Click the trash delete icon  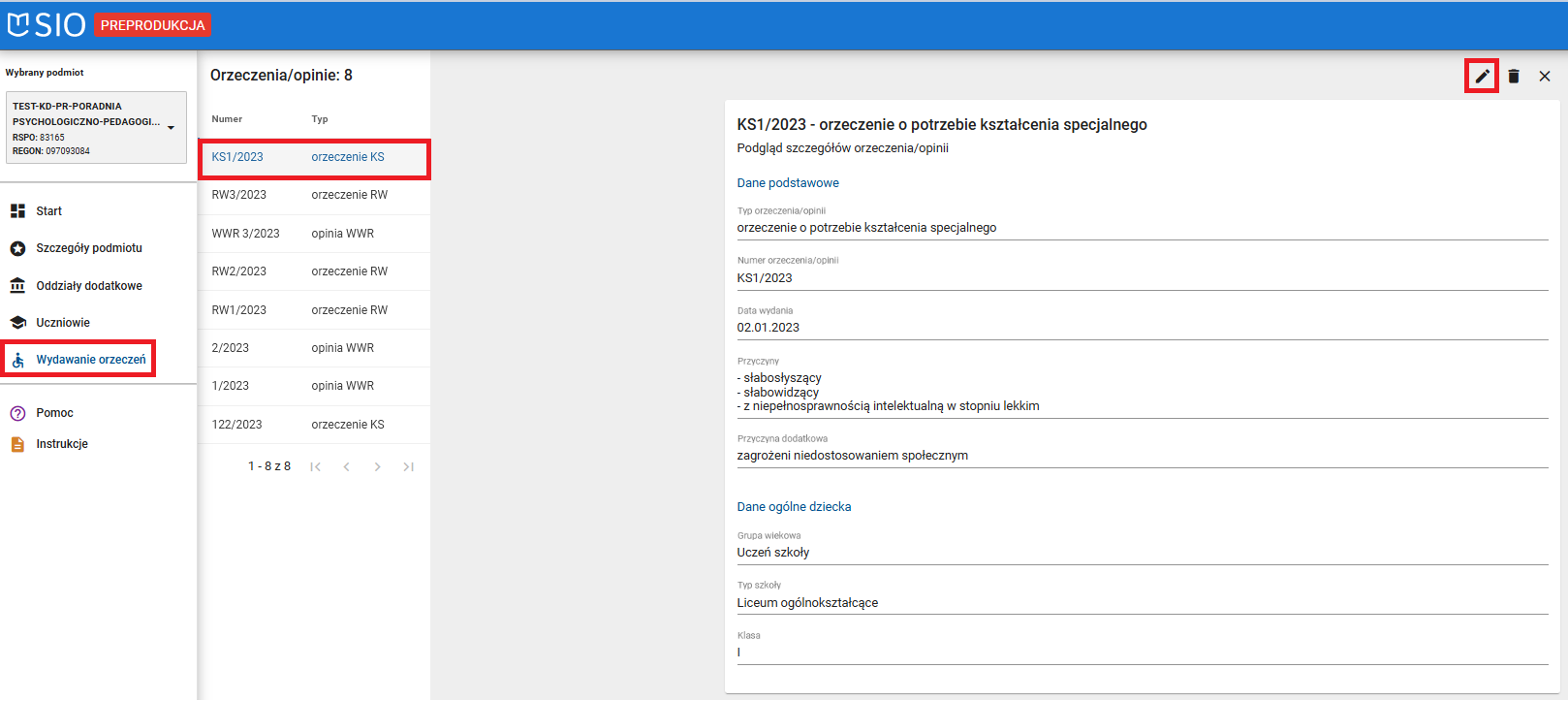tap(1514, 76)
